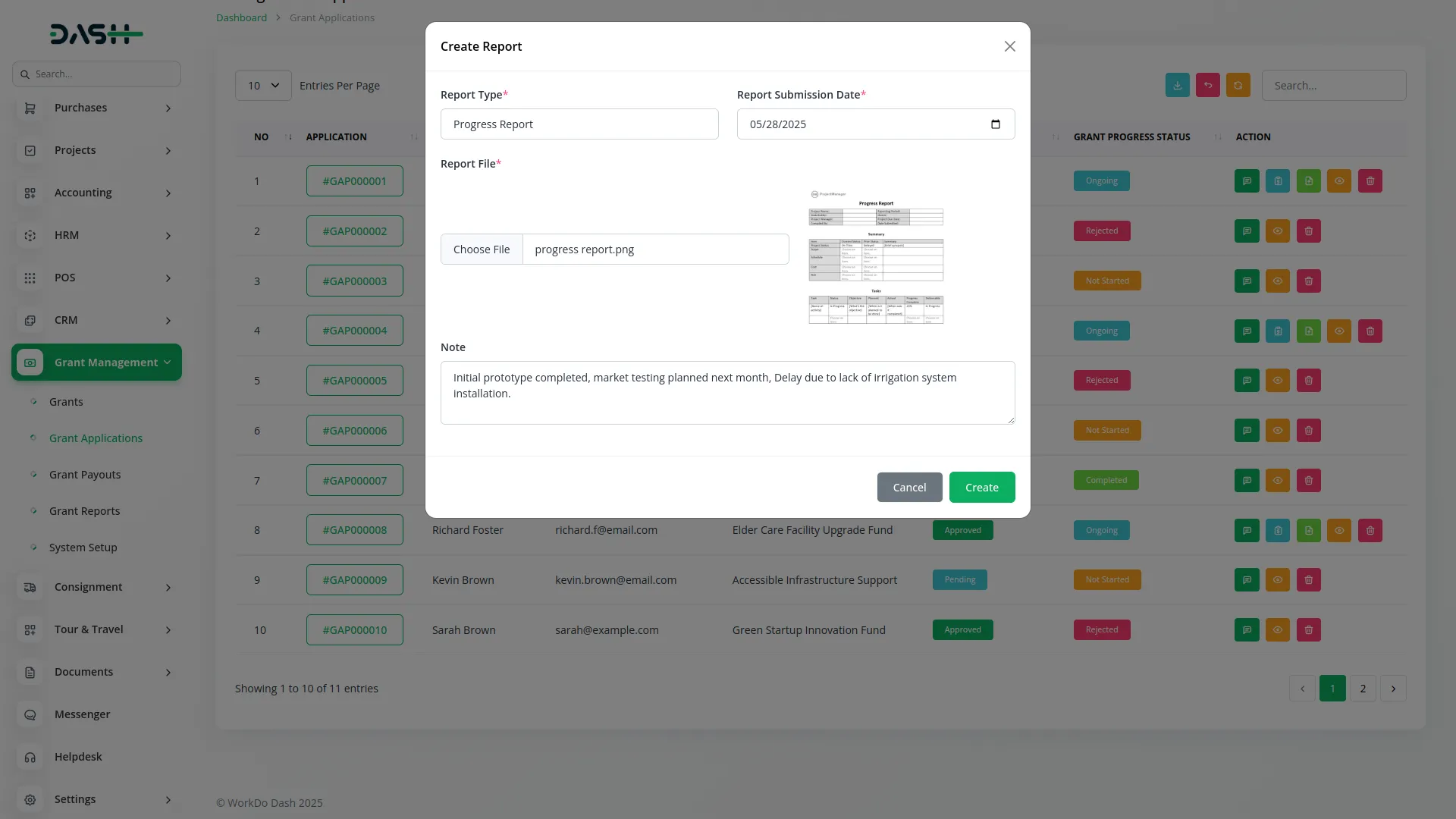Refresh the list with the orange sync icon
The height and width of the screenshot is (819, 1456).
1238,85
